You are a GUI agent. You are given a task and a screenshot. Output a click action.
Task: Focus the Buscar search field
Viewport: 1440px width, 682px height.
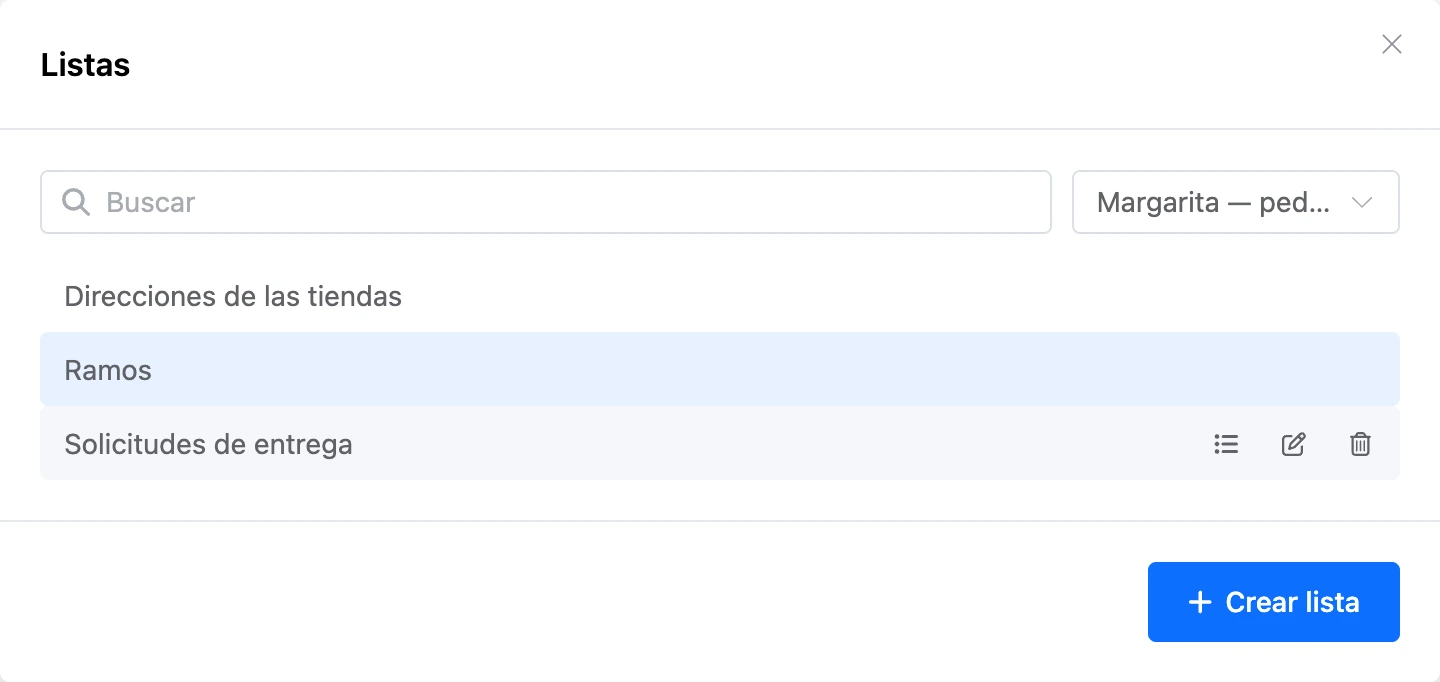coord(546,202)
